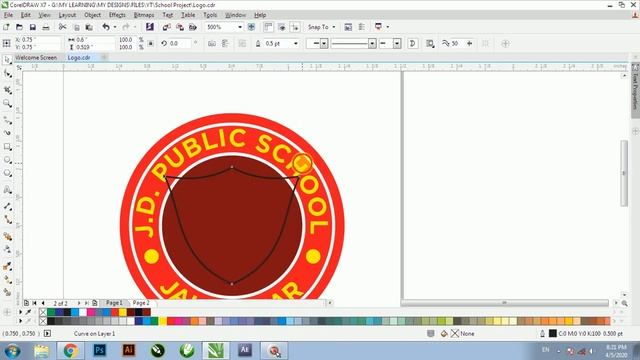Toggle show grid button
The width and height of the screenshot is (640, 360).
(x=282, y=27)
